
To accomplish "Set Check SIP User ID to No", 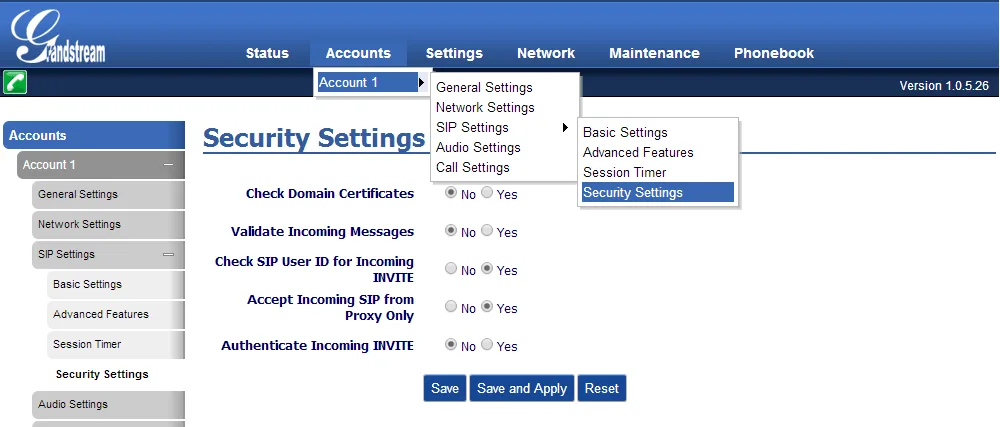I will 451,269.
